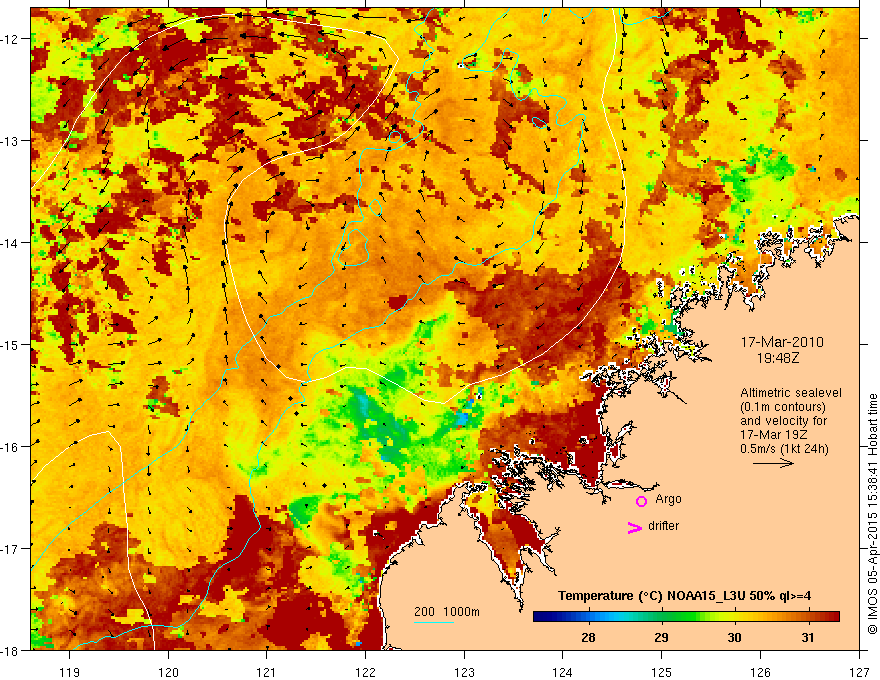Click the '120' longitude axis label
Image resolution: width=880 pixels, height=680 pixels.
pos(168,672)
